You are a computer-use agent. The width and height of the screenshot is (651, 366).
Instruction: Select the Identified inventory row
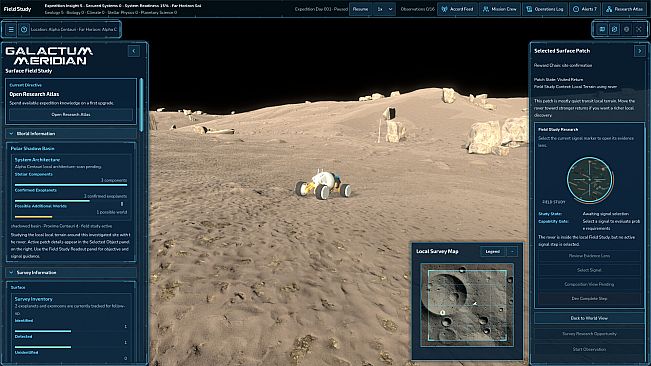(x=71, y=326)
